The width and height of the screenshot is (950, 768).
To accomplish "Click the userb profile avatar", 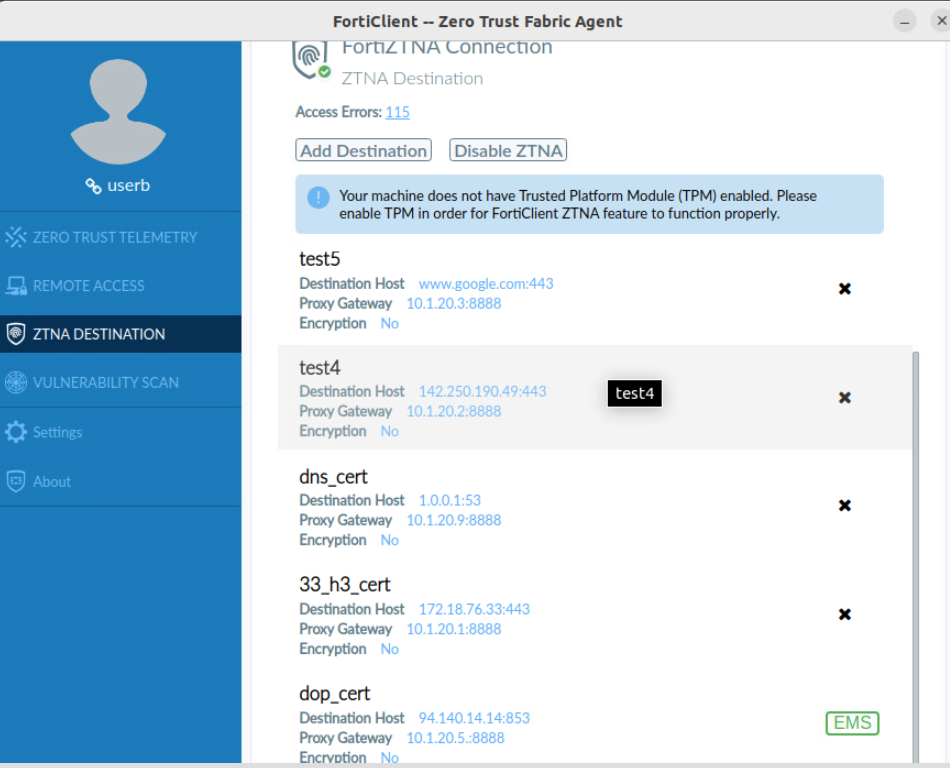I will coord(117,113).
